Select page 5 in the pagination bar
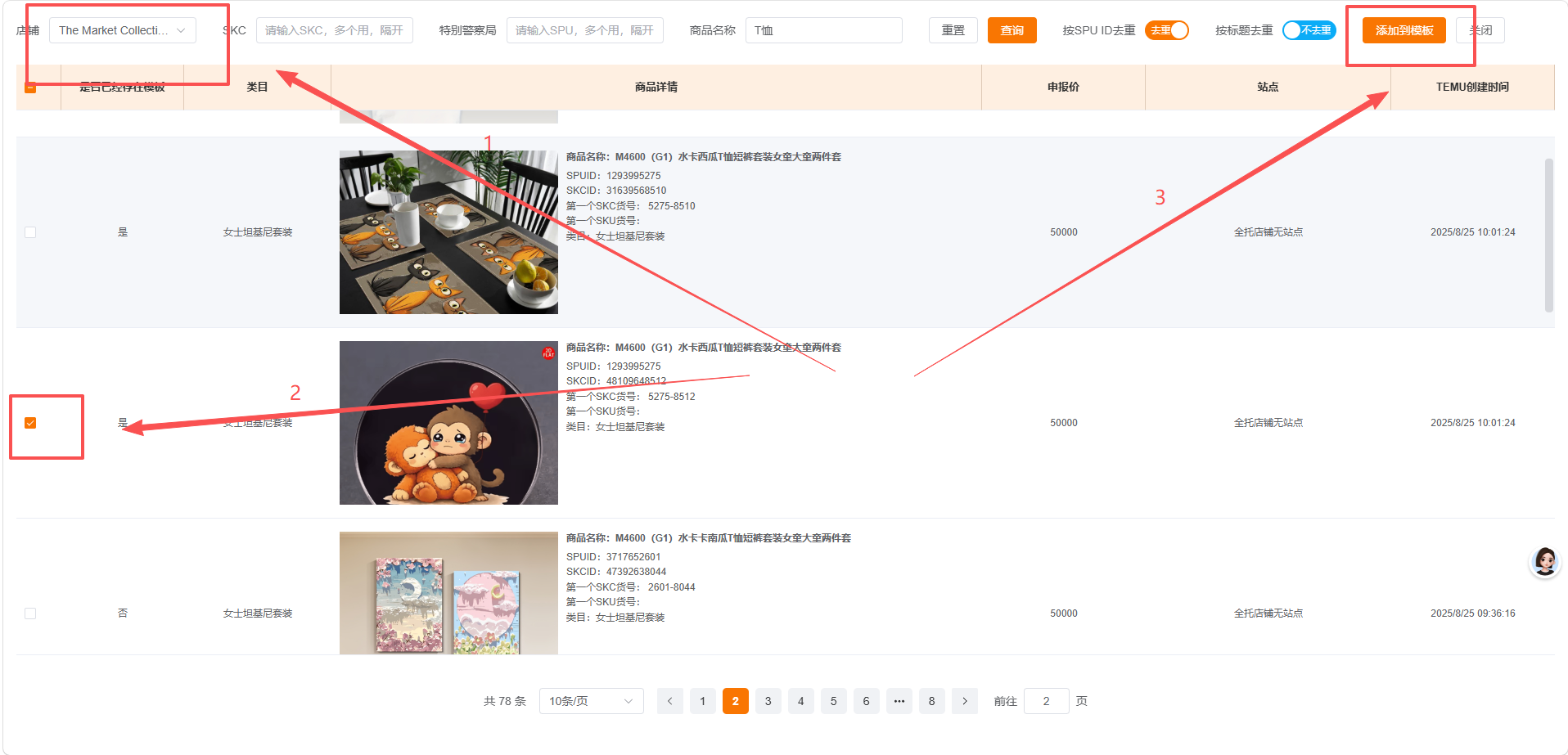This screenshot has width=1568, height=755. [x=833, y=701]
